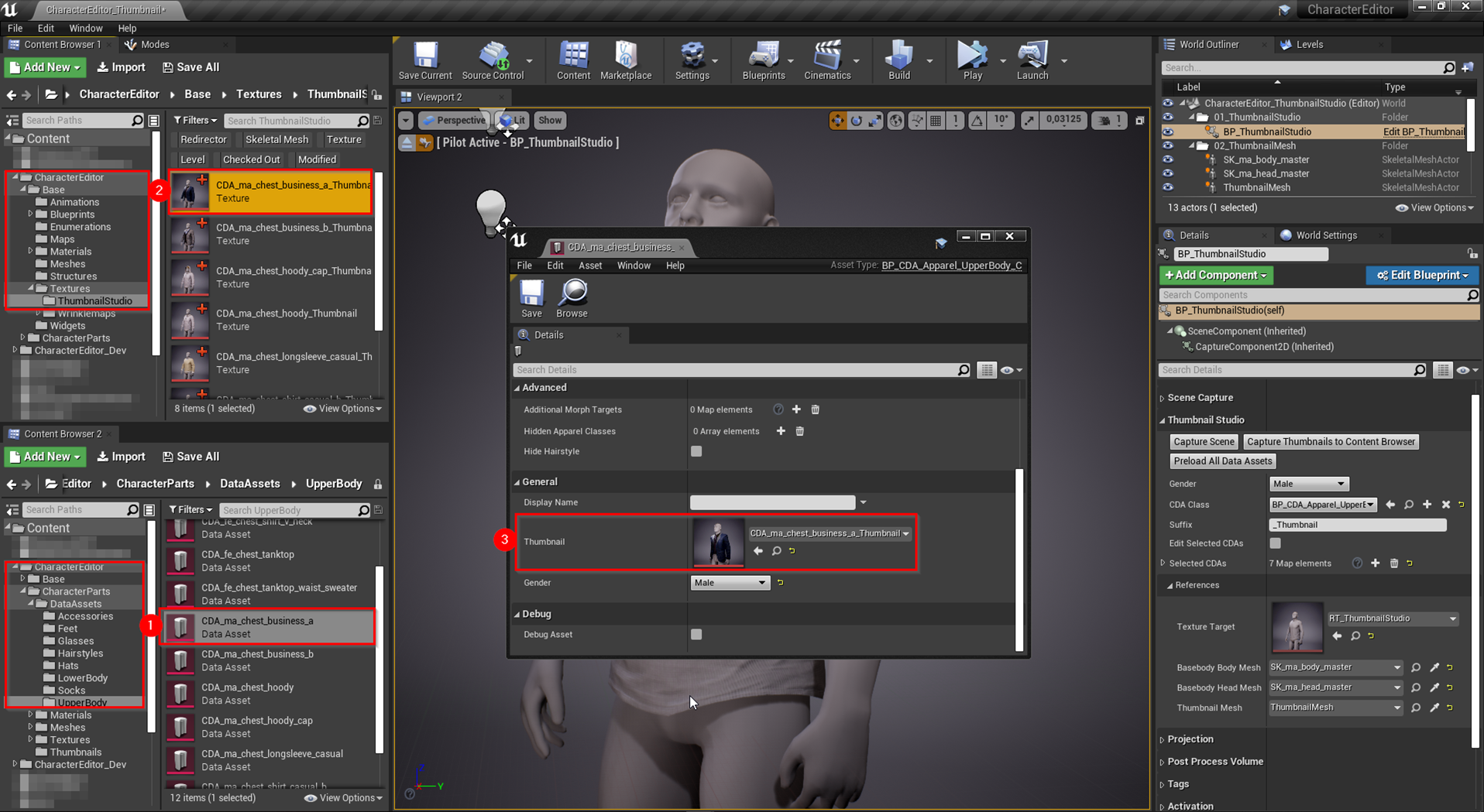Viewport: 1484px width, 812px height.
Task: Click Save Current in main toolbar
Action: click(425, 60)
